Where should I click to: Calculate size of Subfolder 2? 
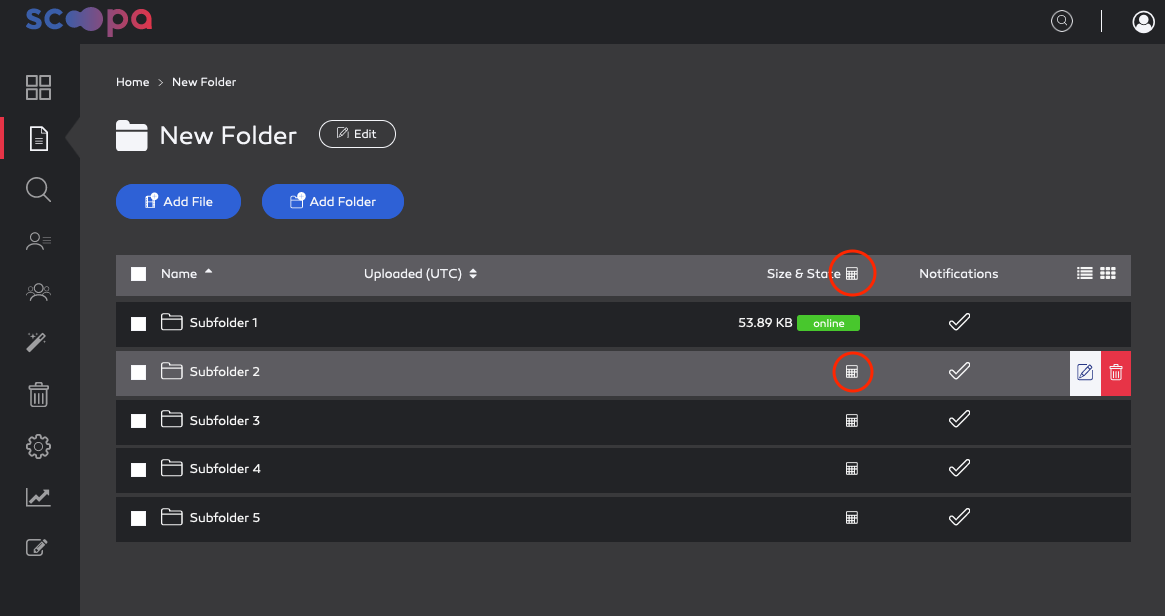click(852, 372)
